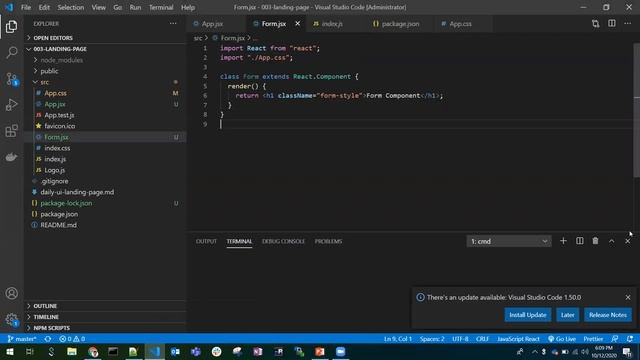The width and height of the screenshot is (640, 360).
Task: Expand the node_modules folder
Action: coord(105,60)
